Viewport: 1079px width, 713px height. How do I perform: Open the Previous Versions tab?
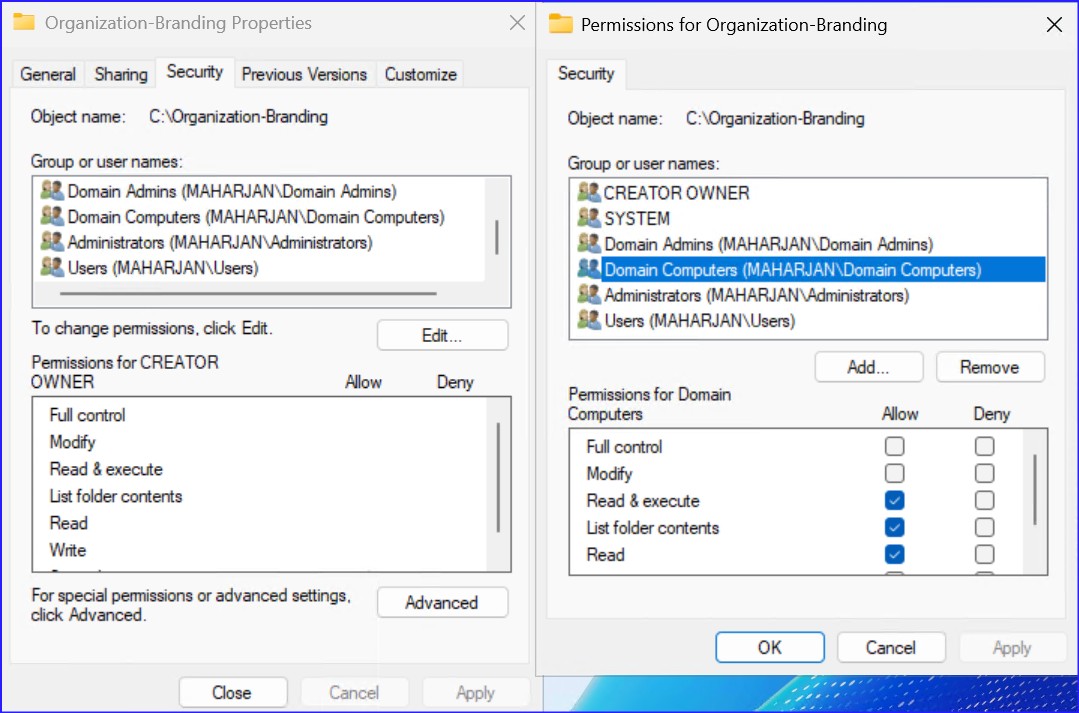click(304, 73)
